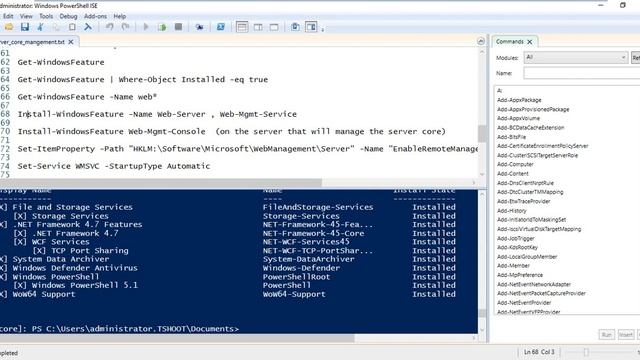Show command window icon in toolbar
Image resolution: width=640 pixels, height=360 pixels.
[295, 27]
